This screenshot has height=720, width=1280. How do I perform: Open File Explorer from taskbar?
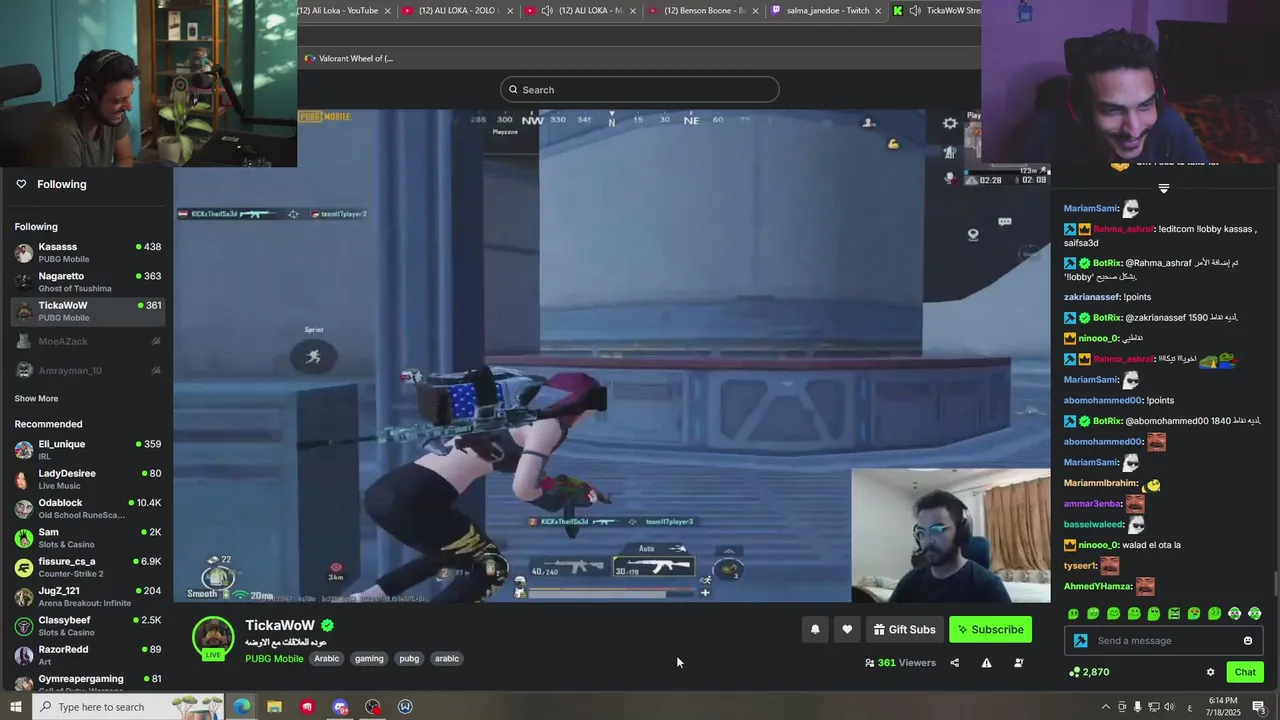[x=274, y=707]
